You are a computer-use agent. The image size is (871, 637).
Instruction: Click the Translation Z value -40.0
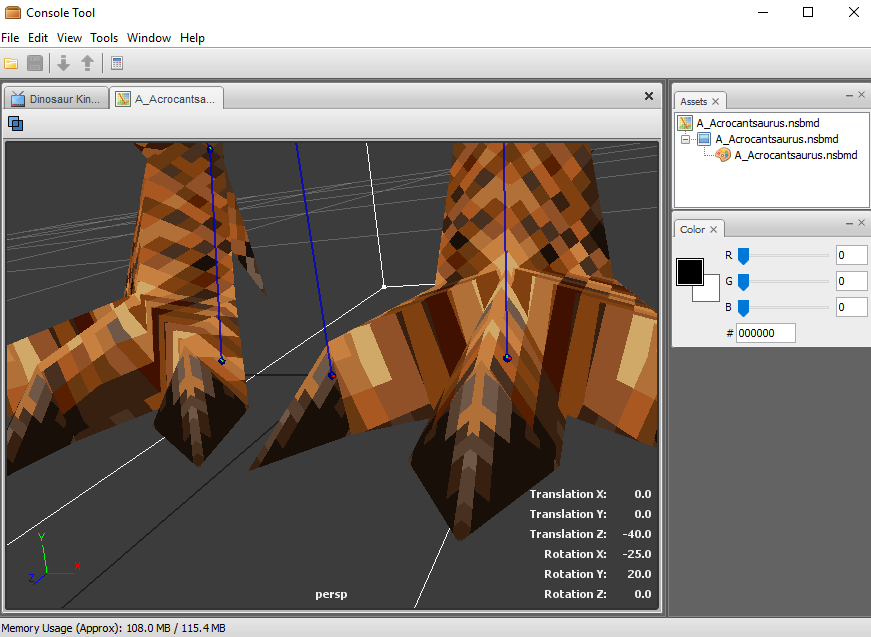point(637,534)
